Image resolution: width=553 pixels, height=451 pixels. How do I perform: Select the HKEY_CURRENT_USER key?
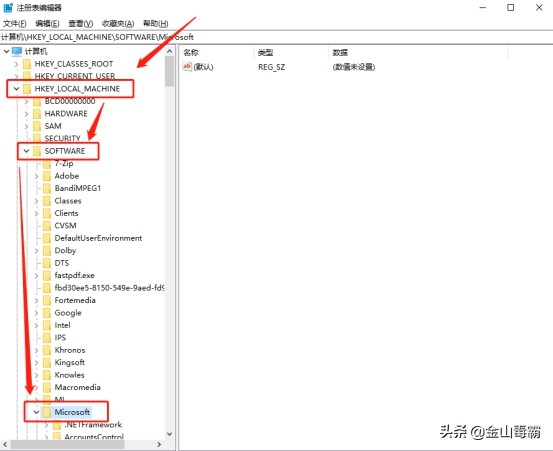click(x=75, y=76)
